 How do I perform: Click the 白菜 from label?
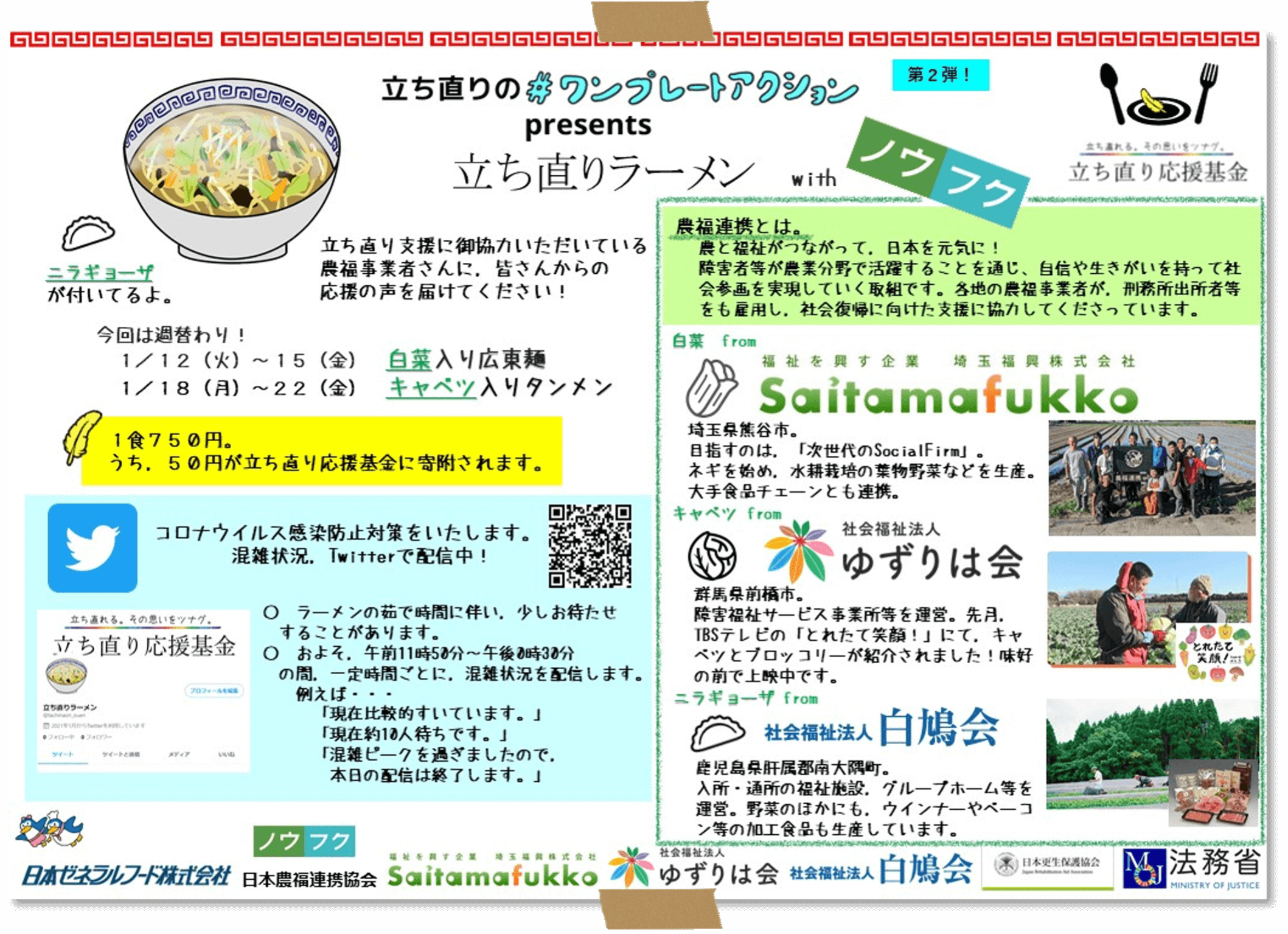click(714, 341)
